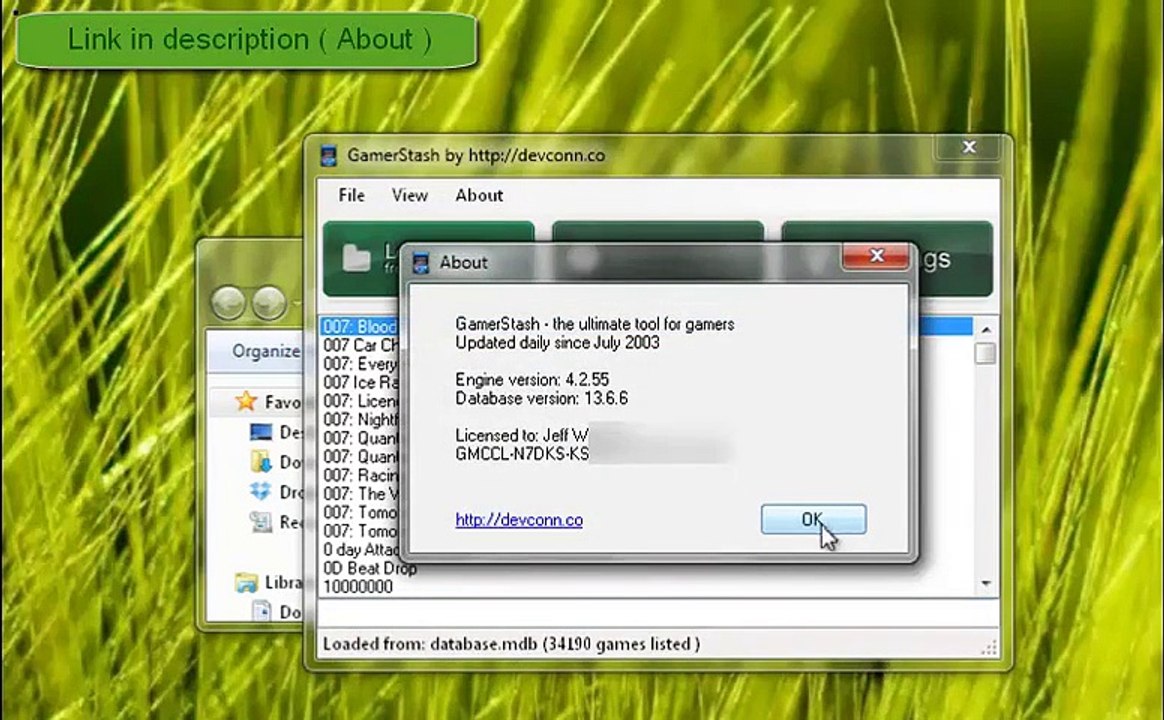Click the Documents library icon in Explorer sidebar

[x=261, y=611]
